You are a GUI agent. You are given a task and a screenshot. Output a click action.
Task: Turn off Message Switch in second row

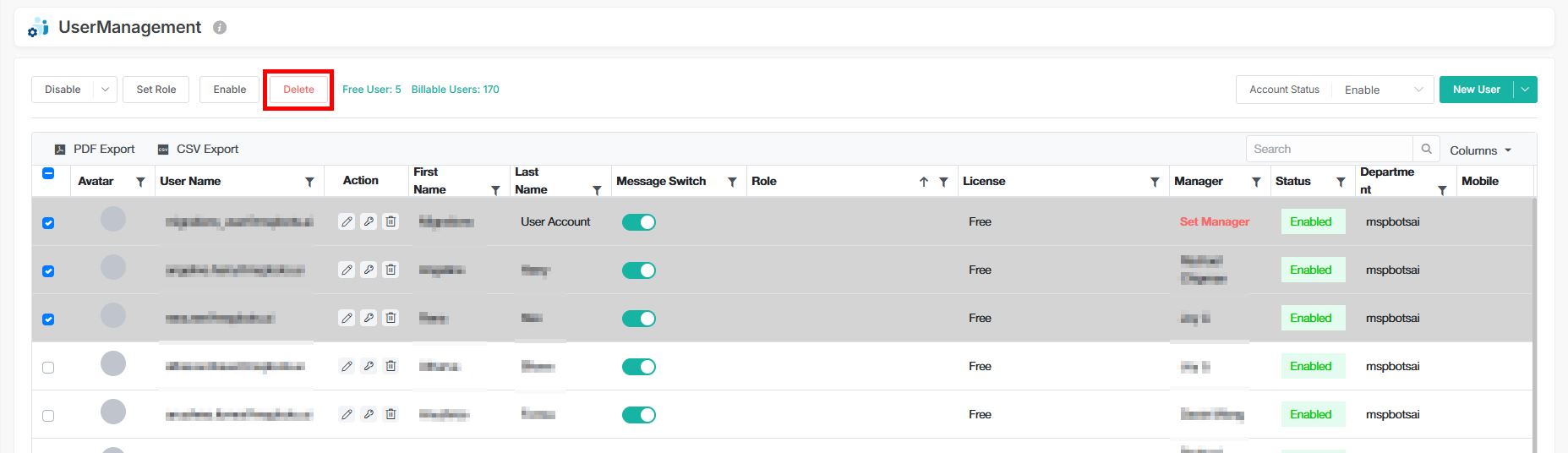click(639, 270)
